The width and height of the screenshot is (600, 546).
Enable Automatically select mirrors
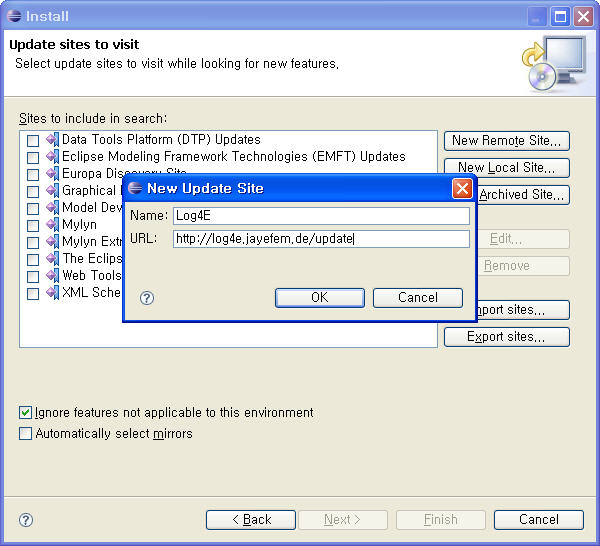click(25, 434)
